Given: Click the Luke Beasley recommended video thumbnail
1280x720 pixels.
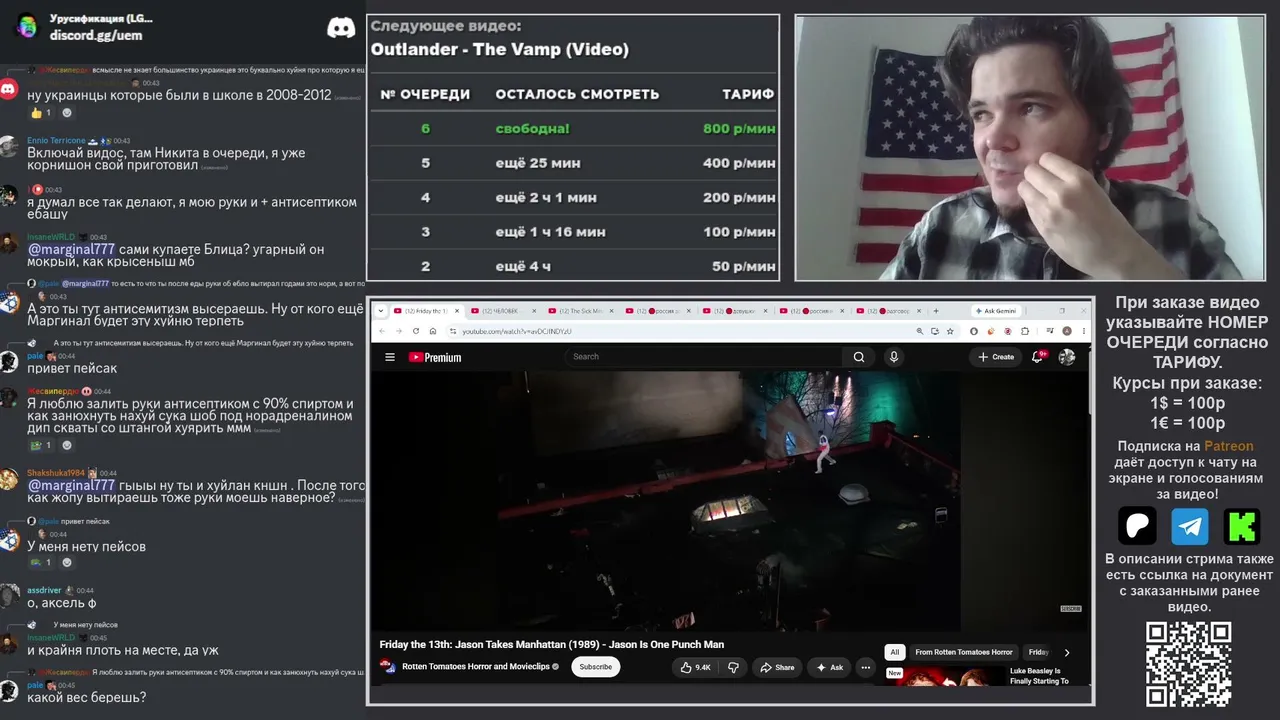Looking at the screenshot, I should click(x=945, y=675).
